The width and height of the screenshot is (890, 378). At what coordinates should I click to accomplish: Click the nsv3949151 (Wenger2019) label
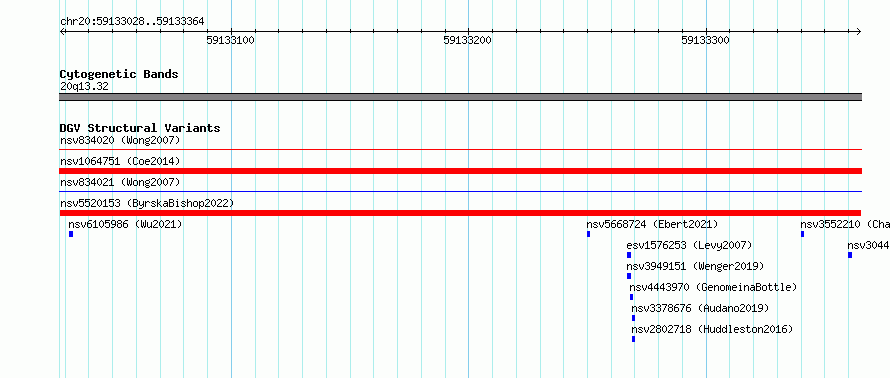pos(695,266)
